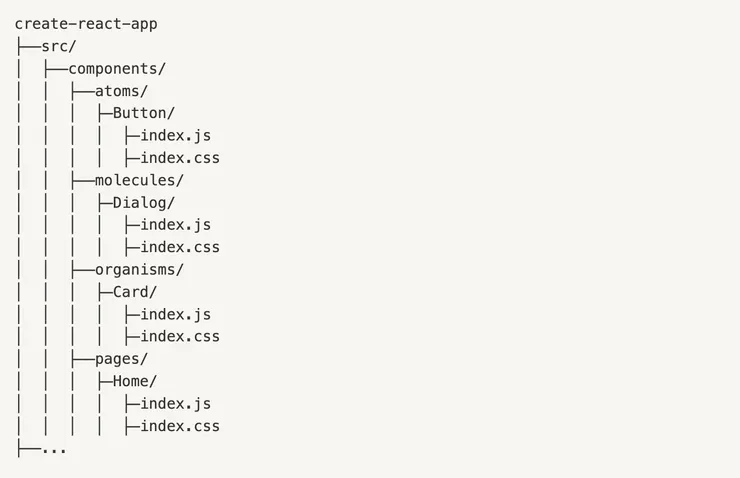Screen dimensions: 740x478
Task: Select the src/ folder entry
Action: pyautogui.click(x=59, y=46)
